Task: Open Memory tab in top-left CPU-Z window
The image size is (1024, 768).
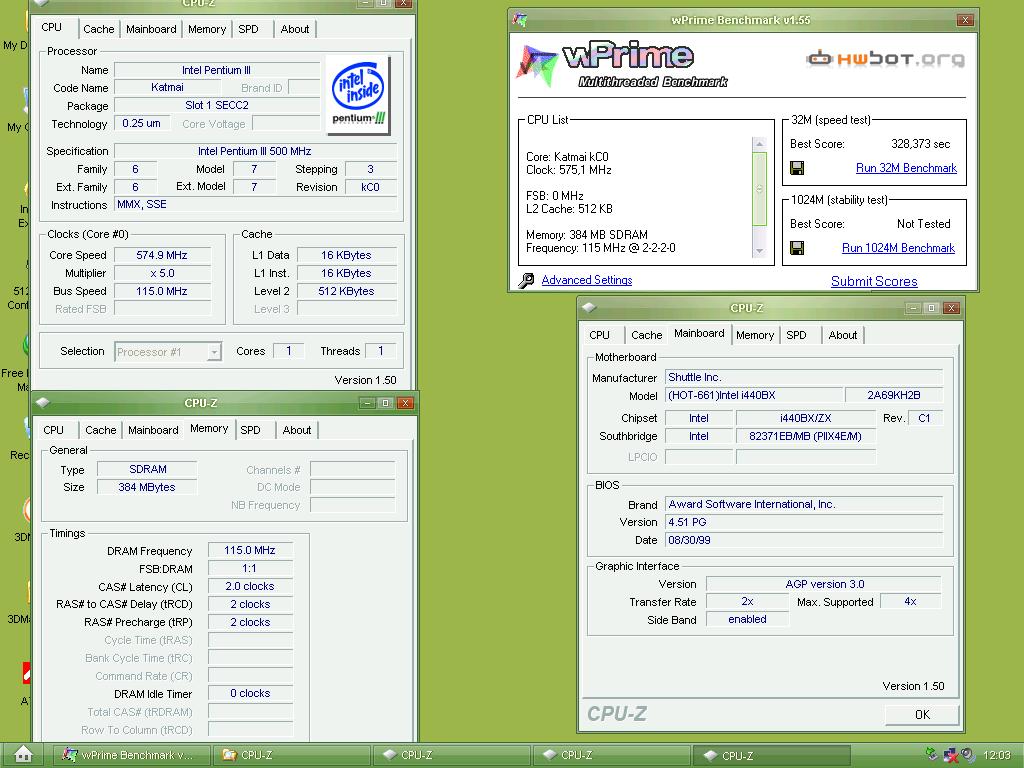Action: click(x=207, y=29)
